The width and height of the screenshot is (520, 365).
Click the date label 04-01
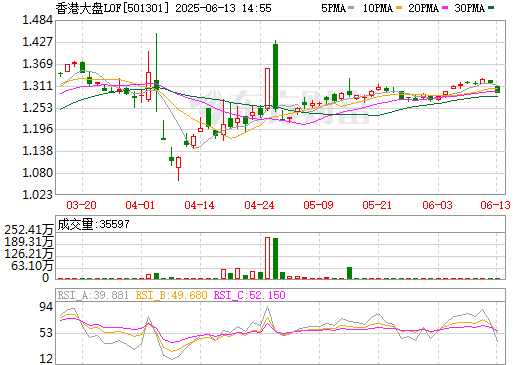tap(140, 205)
